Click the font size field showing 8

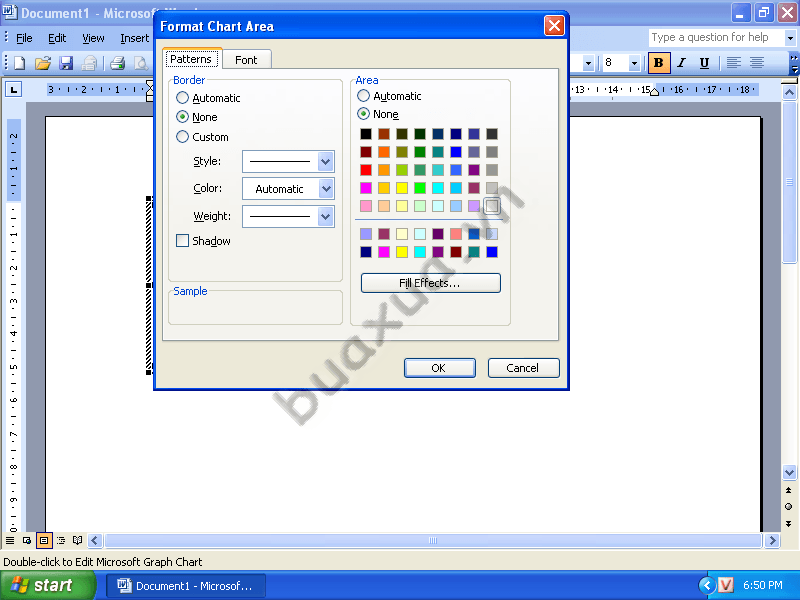pyautogui.click(x=615, y=63)
